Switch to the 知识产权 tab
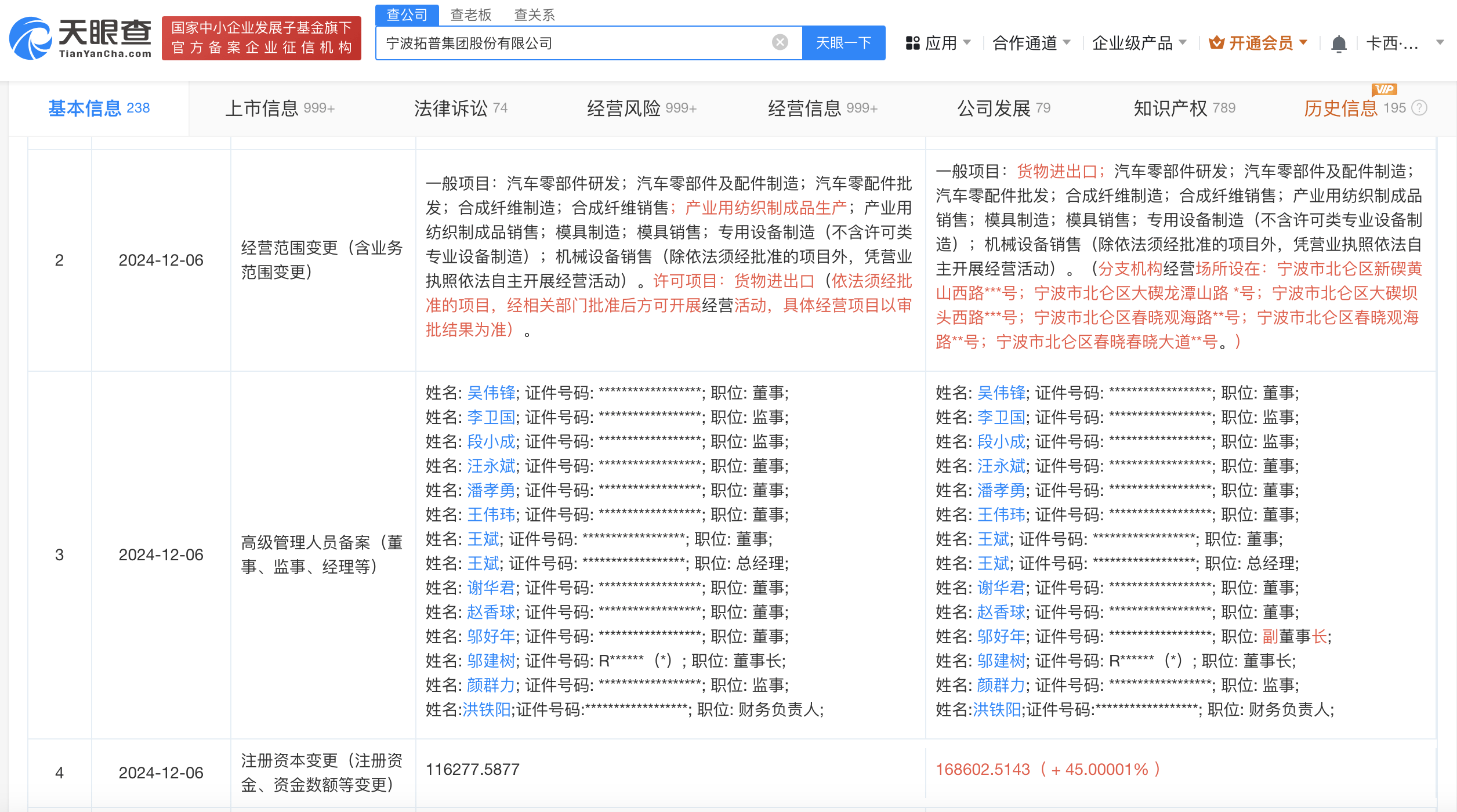Screen dimensions: 1457x812 point(1184,108)
